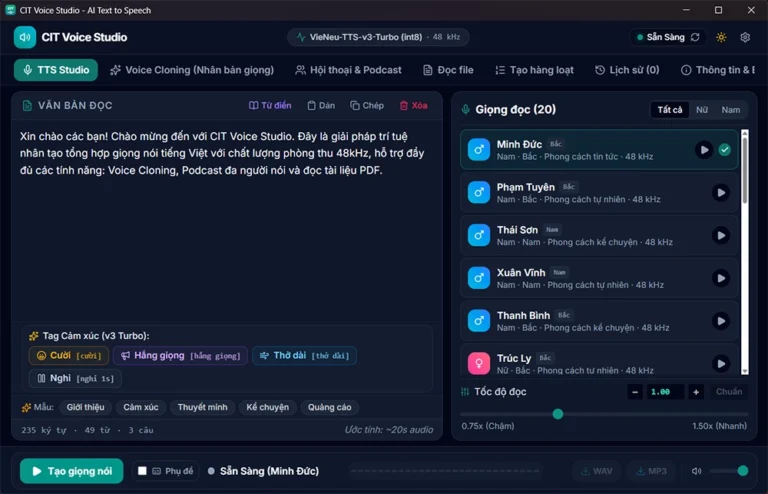The image size is (768, 494).
Task: Filter voices by Nam
Action: click(730, 110)
